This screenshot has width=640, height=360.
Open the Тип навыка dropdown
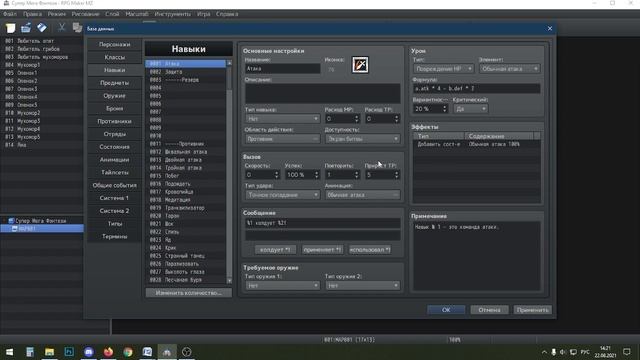pos(282,119)
